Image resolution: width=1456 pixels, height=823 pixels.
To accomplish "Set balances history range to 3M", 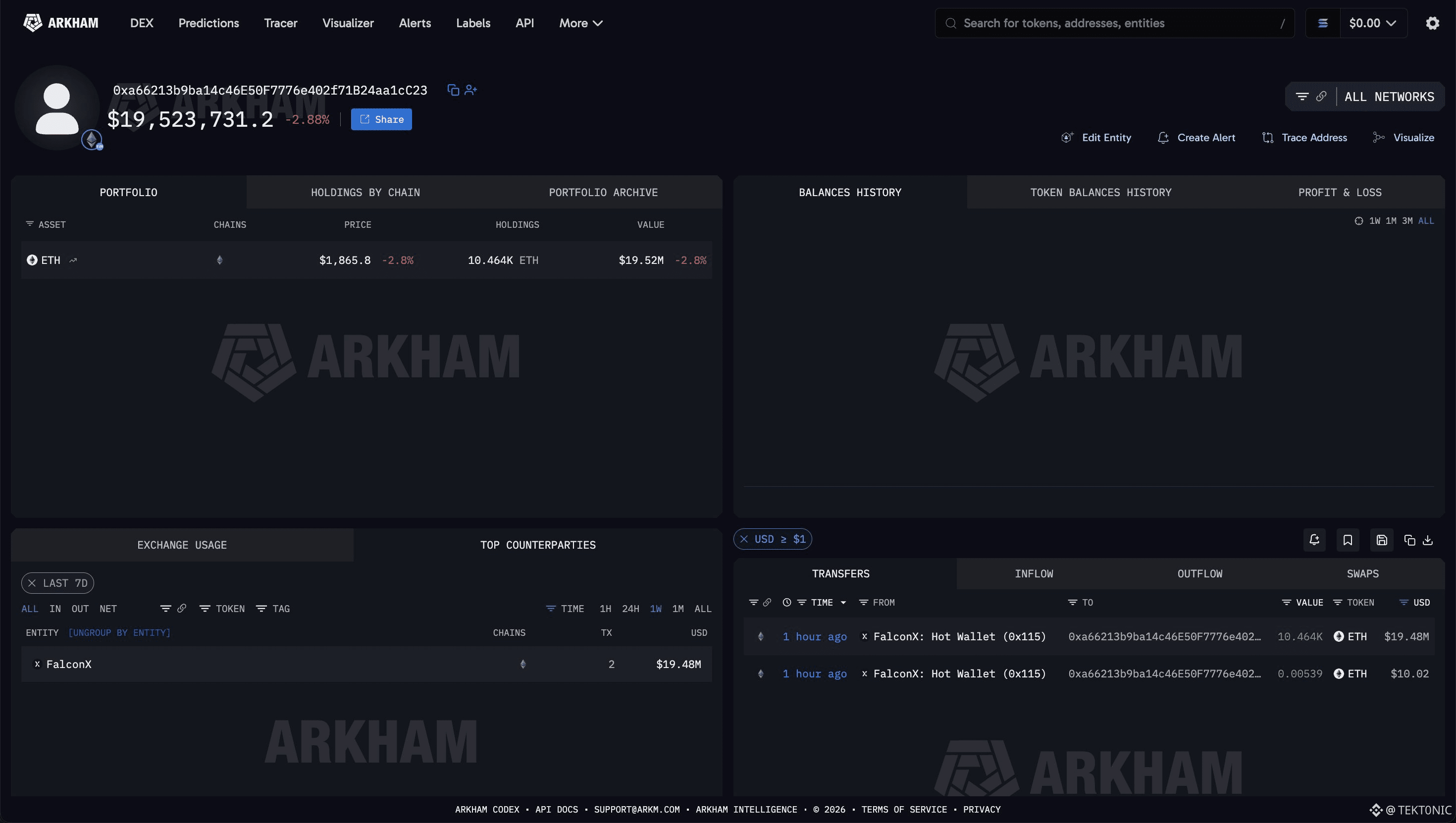I will (x=1407, y=221).
